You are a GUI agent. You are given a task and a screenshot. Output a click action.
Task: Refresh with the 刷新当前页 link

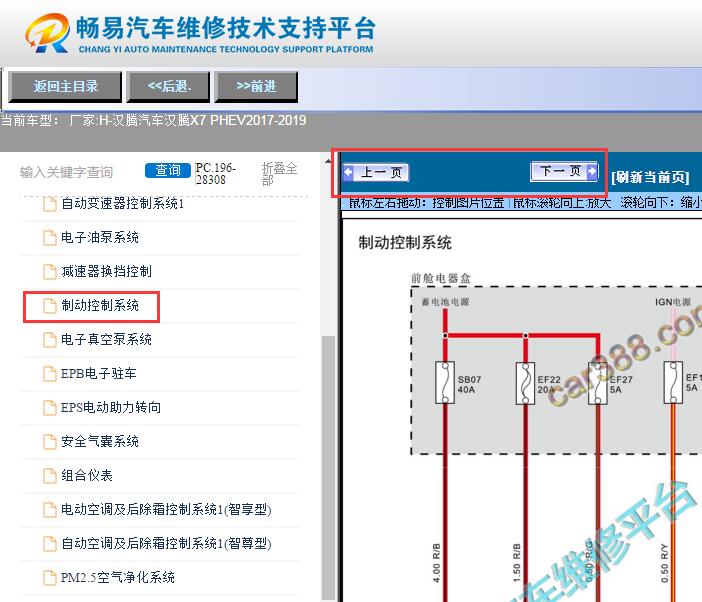click(x=650, y=177)
